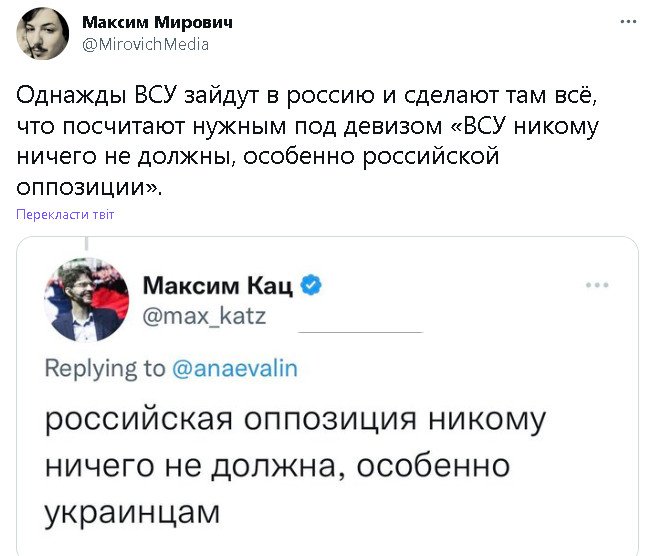650x556 pixels.
Task: Click "девизом" in the main tweet
Action: [412, 127]
